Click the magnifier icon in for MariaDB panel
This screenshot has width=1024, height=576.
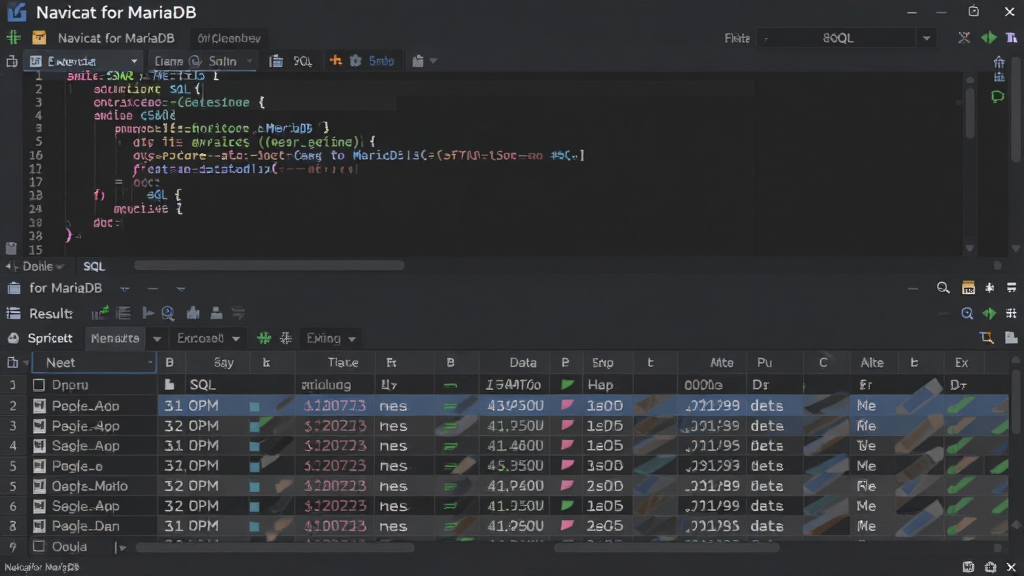pos(943,288)
